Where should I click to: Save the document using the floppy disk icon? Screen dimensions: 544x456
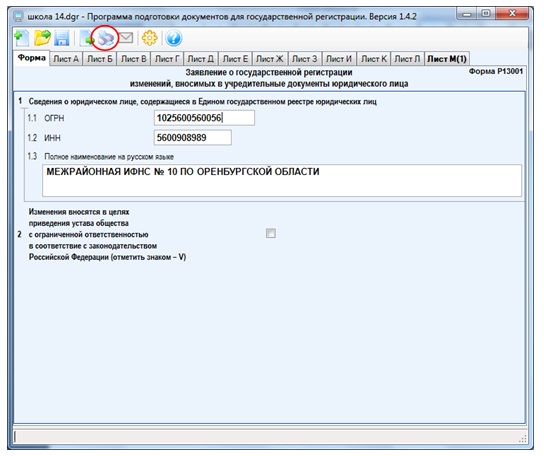(x=62, y=38)
